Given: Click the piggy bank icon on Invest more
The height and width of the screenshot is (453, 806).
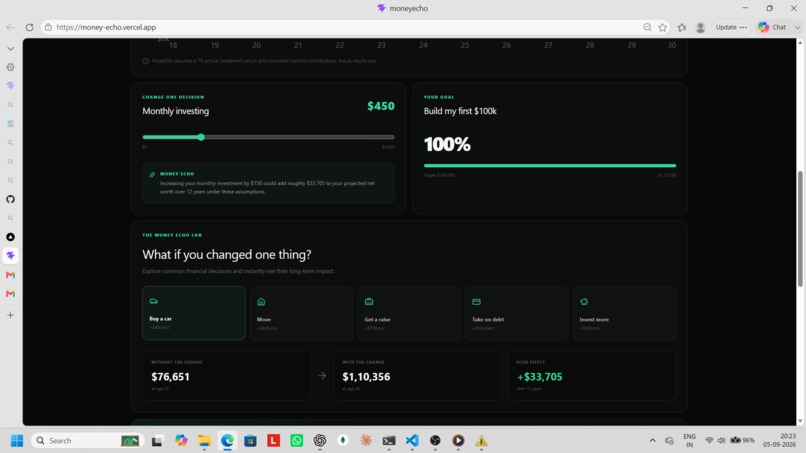Looking at the screenshot, I should pos(584,302).
